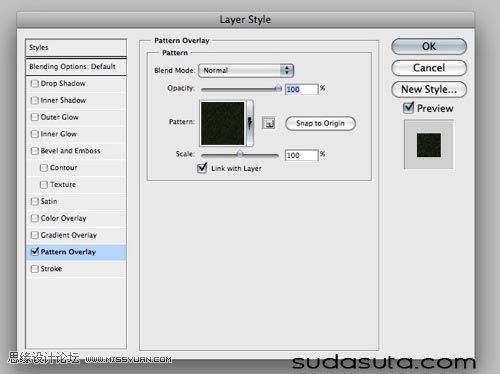Viewport: 500px width, 374px height.
Task: Enable the Satin checkbox
Action: 34,201
